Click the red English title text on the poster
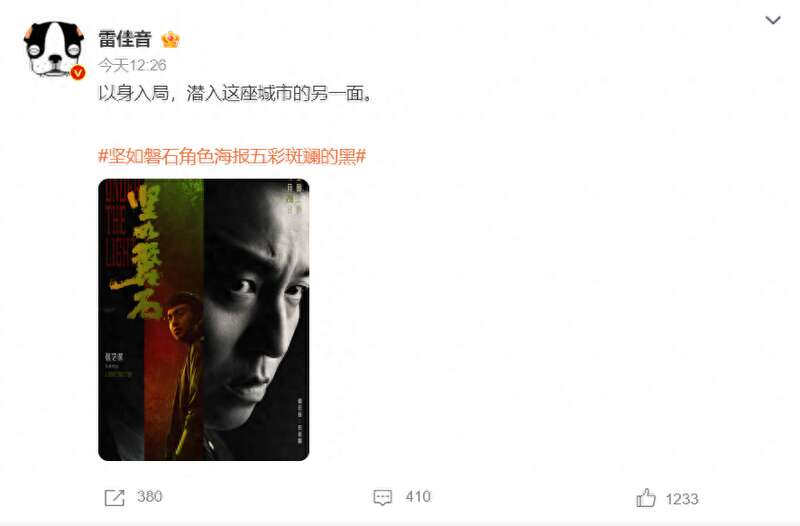 click(117, 224)
